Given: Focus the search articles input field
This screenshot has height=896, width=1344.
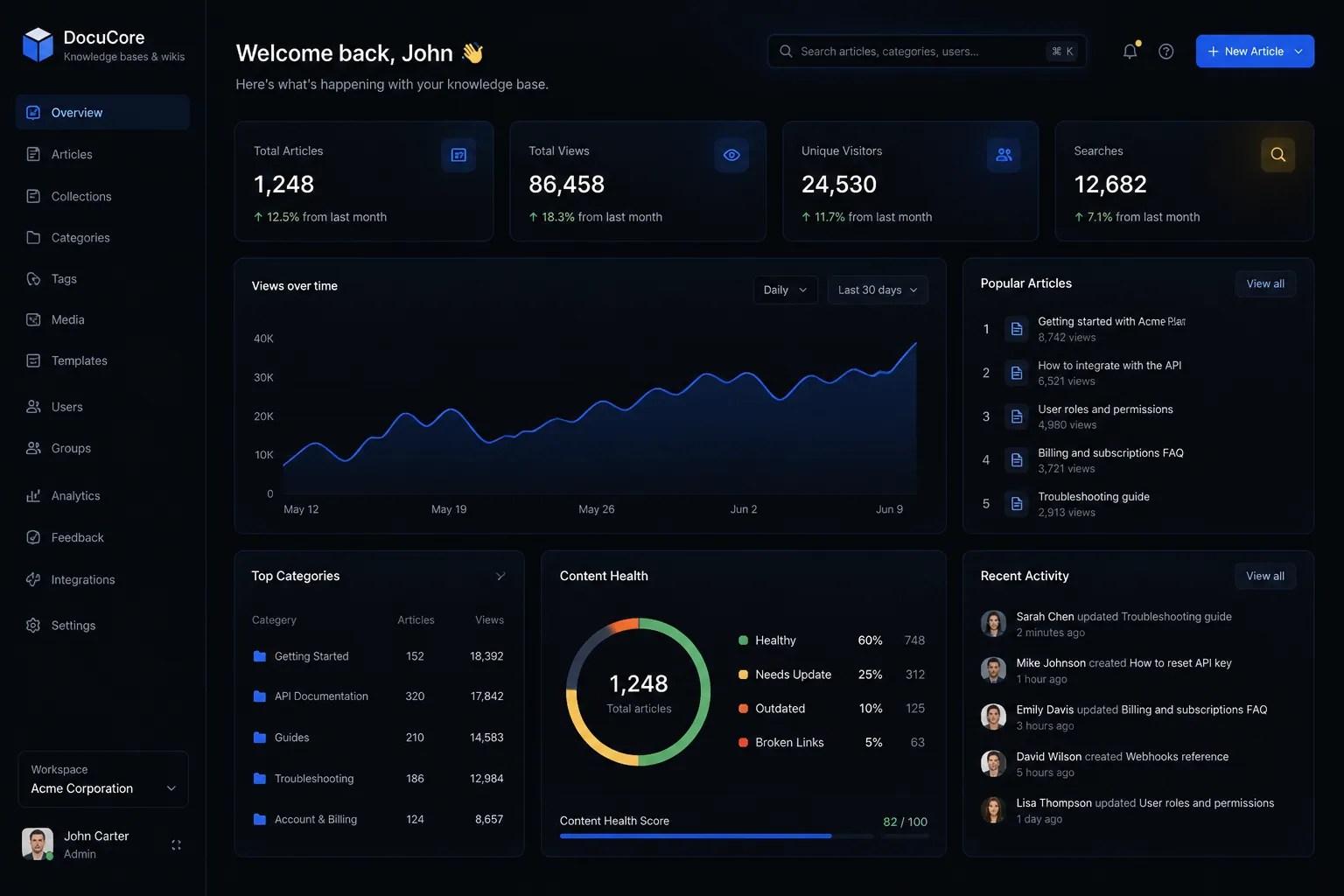Looking at the screenshot, I should pos(927,52).
